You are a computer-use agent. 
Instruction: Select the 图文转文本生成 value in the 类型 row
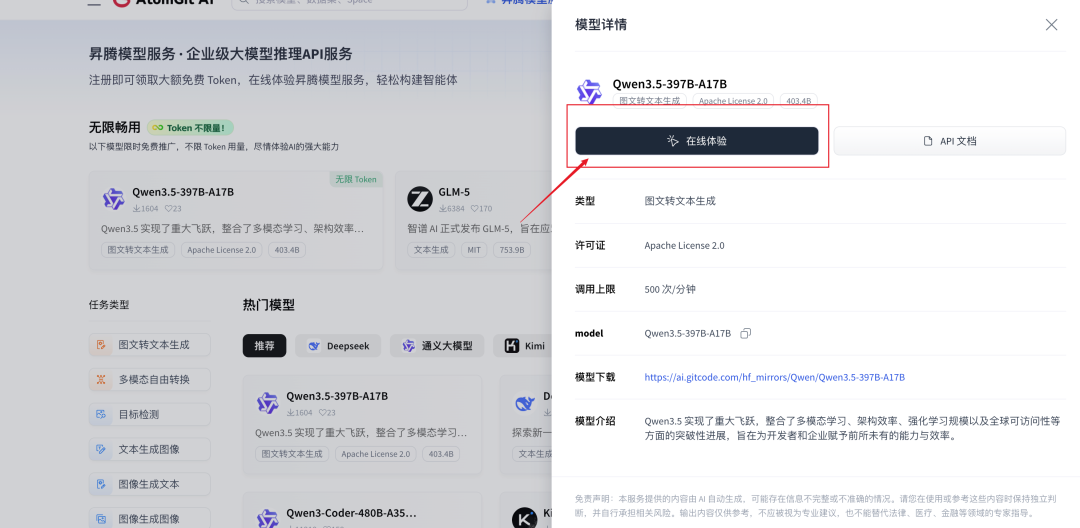point(680,201)
